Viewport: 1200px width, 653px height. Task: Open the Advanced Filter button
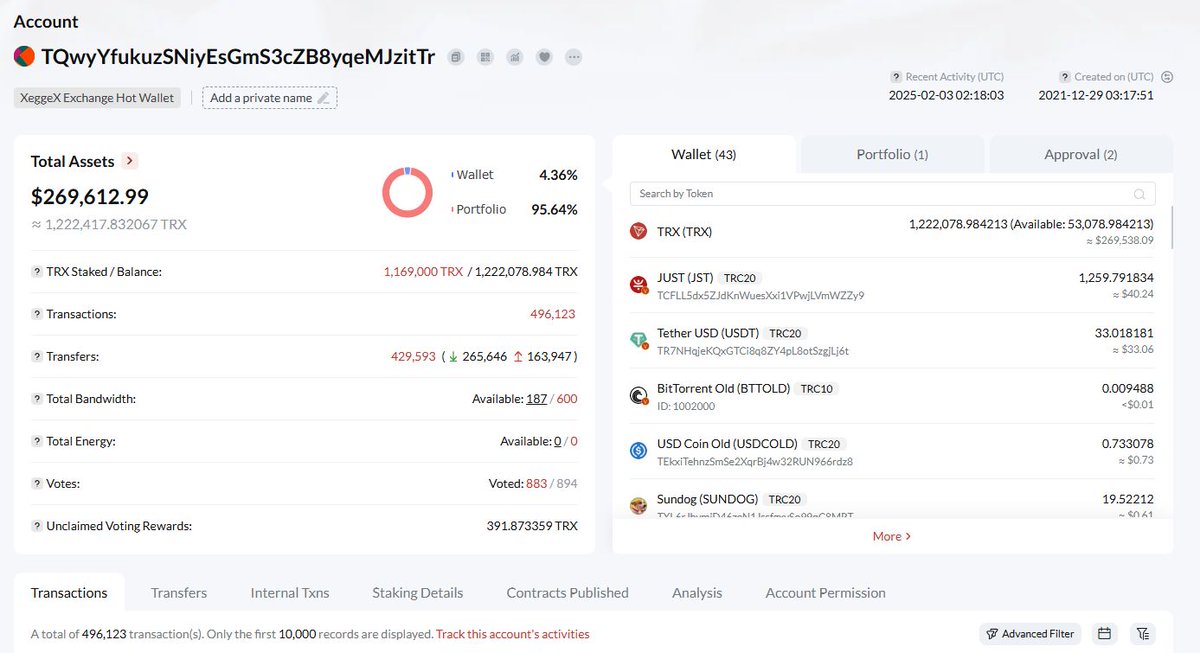coord(1030,633)
